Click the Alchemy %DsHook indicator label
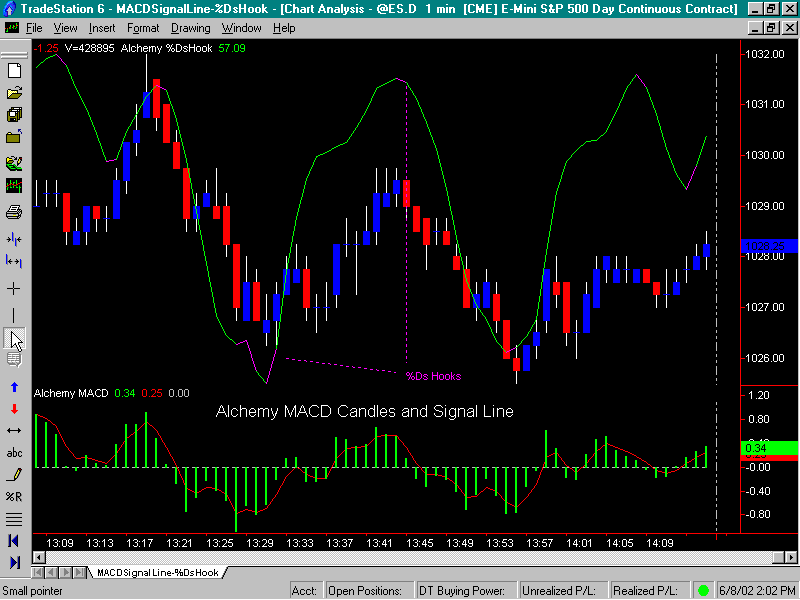This screenshot has width=800, height=600. [166, 48]
